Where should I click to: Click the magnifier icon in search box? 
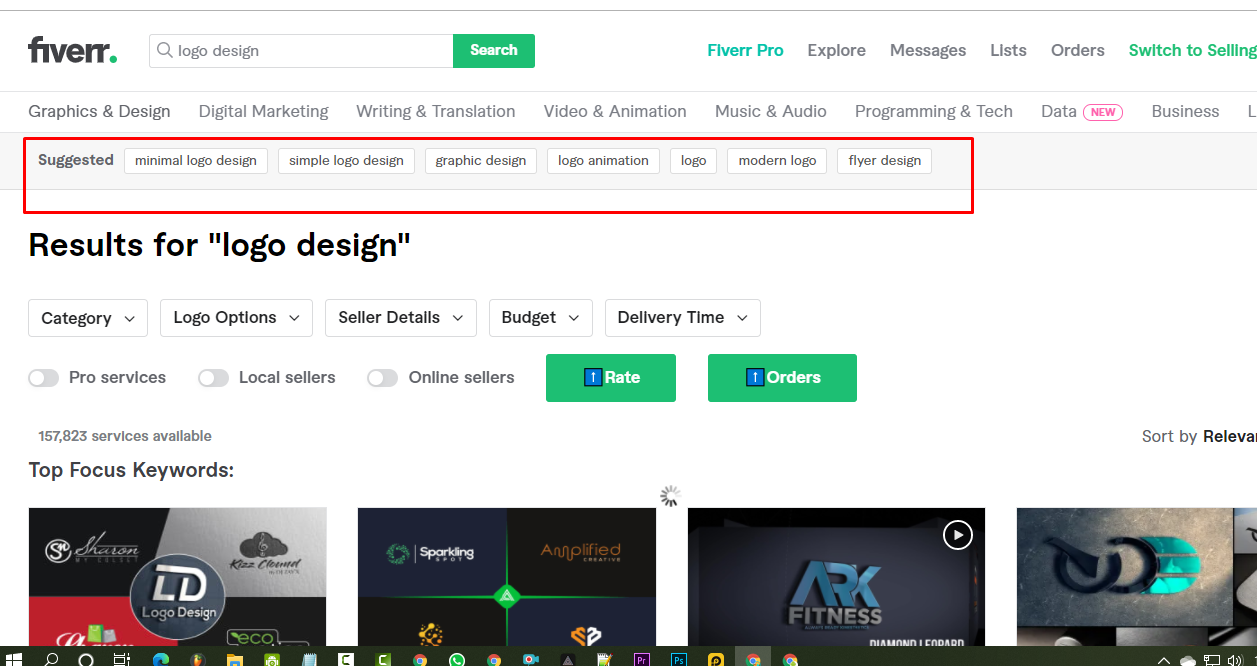tap(163, 50)
